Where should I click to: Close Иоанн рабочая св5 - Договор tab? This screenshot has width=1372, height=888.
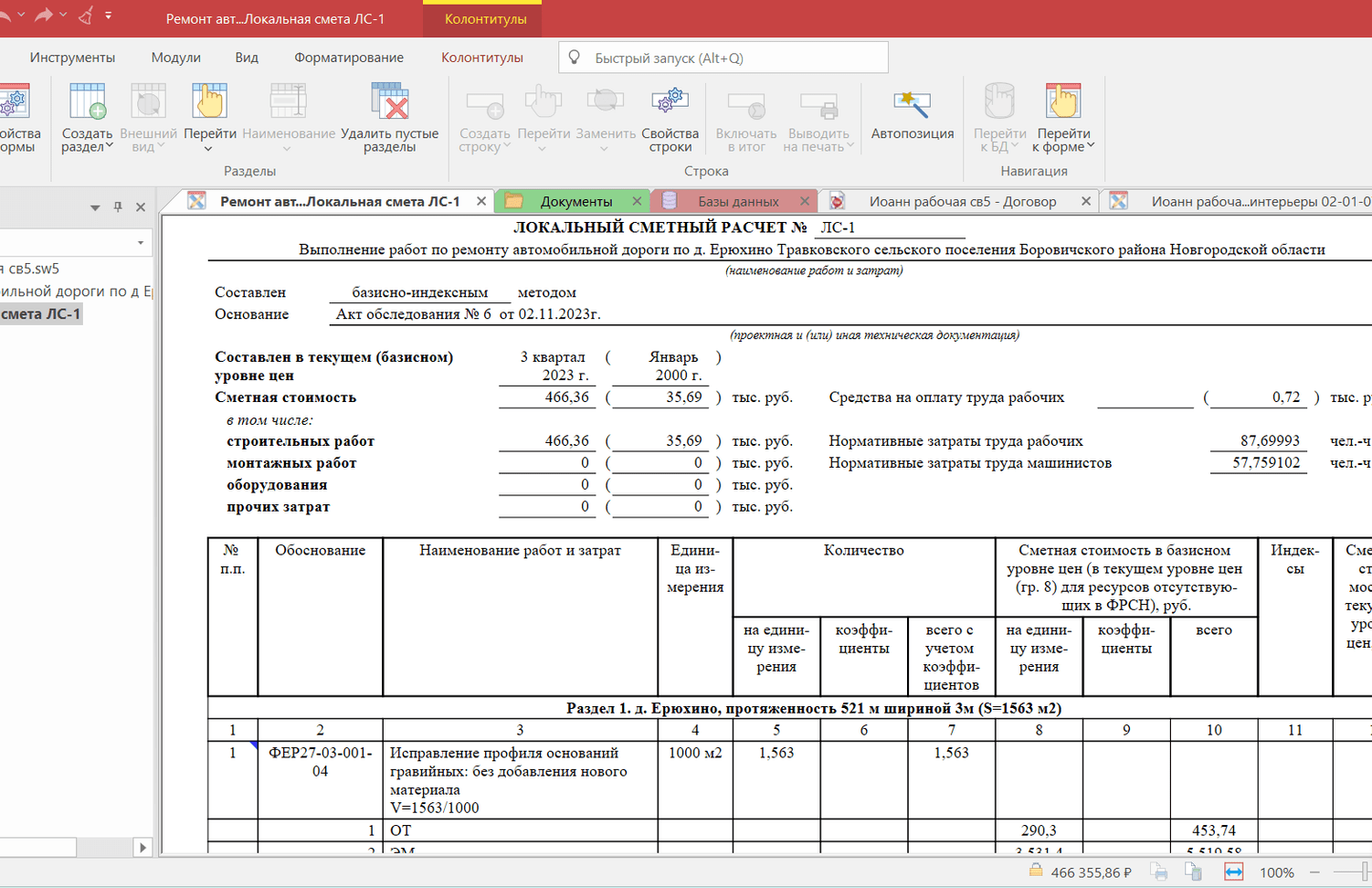(x=1086, y=201)
